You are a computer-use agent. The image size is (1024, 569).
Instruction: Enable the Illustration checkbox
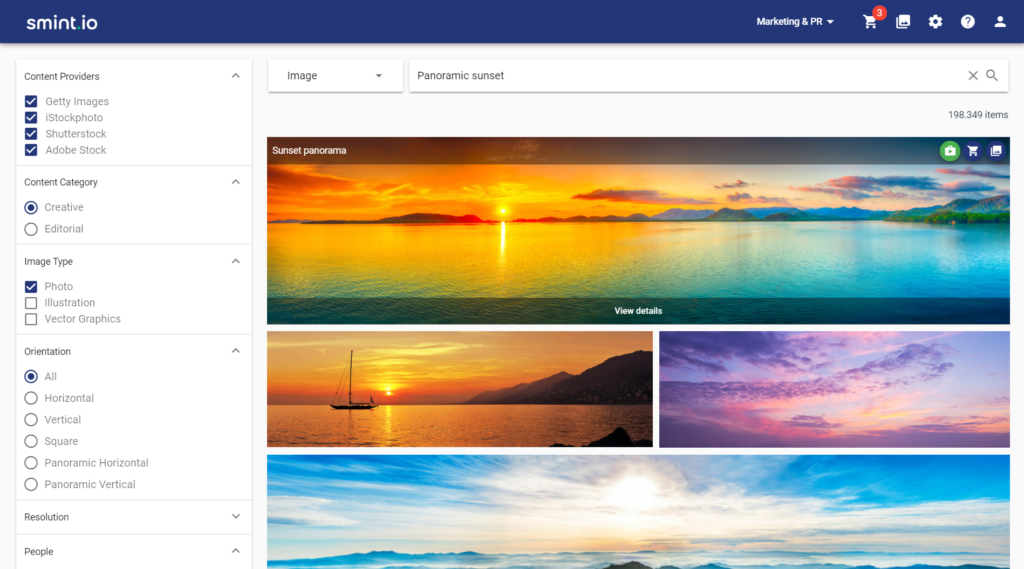pyautogui.click(x=31, y=303)
